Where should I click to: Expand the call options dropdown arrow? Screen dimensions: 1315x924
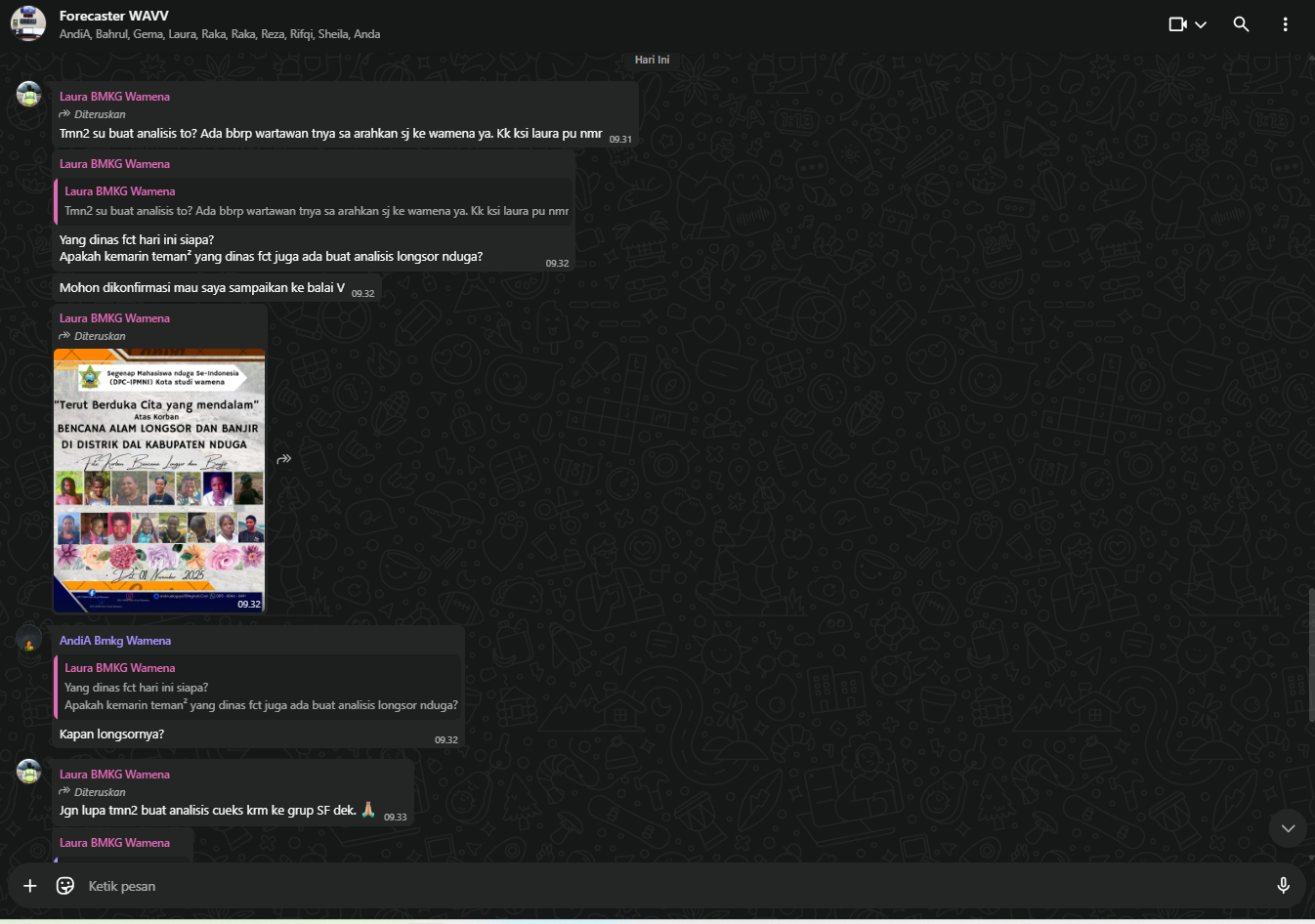click(x=1201, y=24)
